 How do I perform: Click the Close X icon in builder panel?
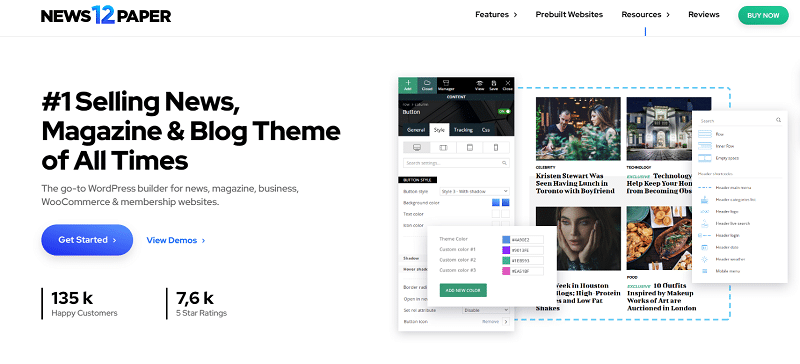[507, 84]
